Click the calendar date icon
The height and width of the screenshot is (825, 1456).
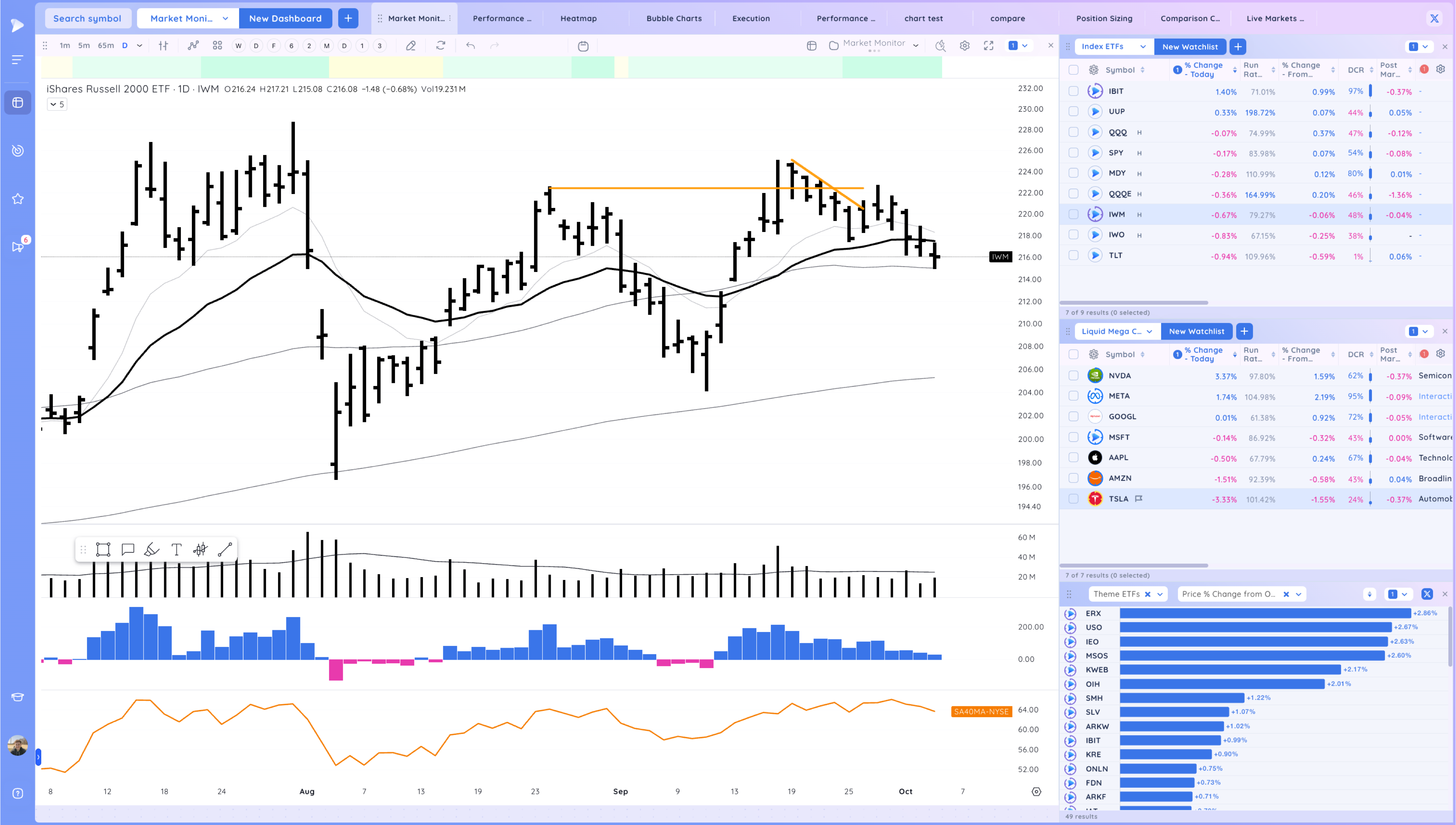click(x=583, y=46)
